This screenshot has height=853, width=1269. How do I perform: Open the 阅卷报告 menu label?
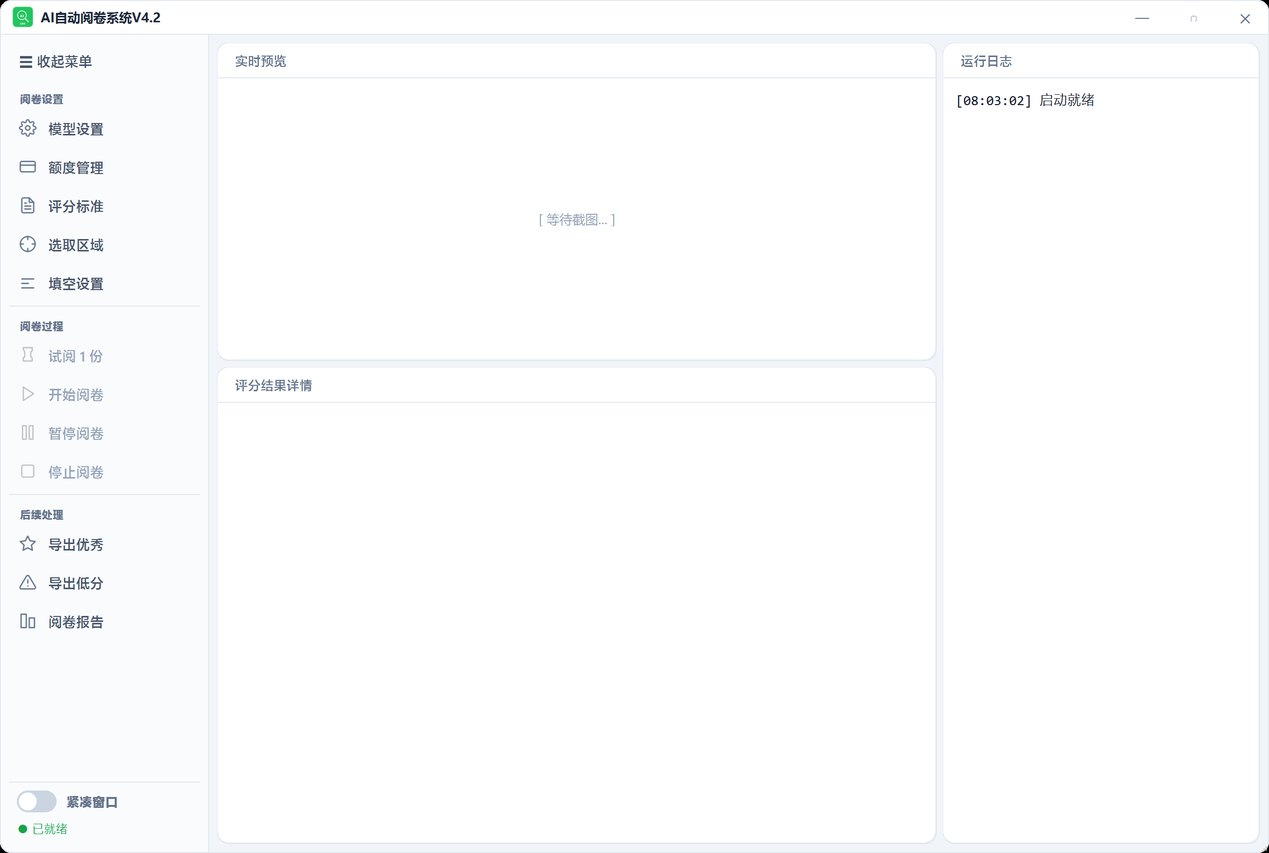point(76,622)
